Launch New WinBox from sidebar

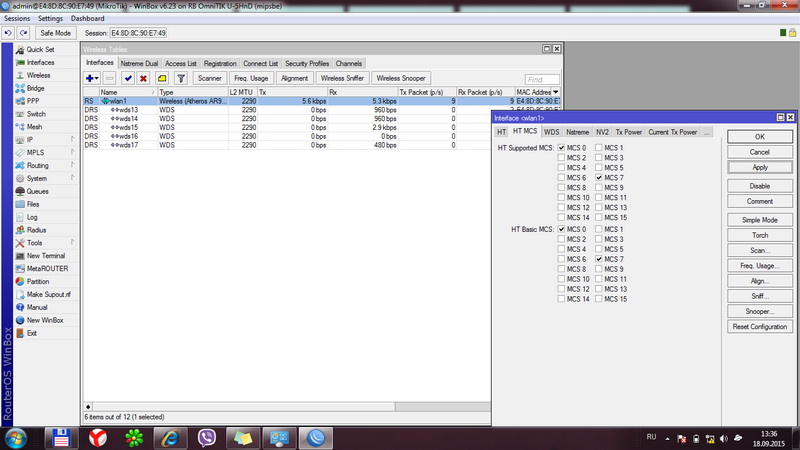click(x=45, y=320)
